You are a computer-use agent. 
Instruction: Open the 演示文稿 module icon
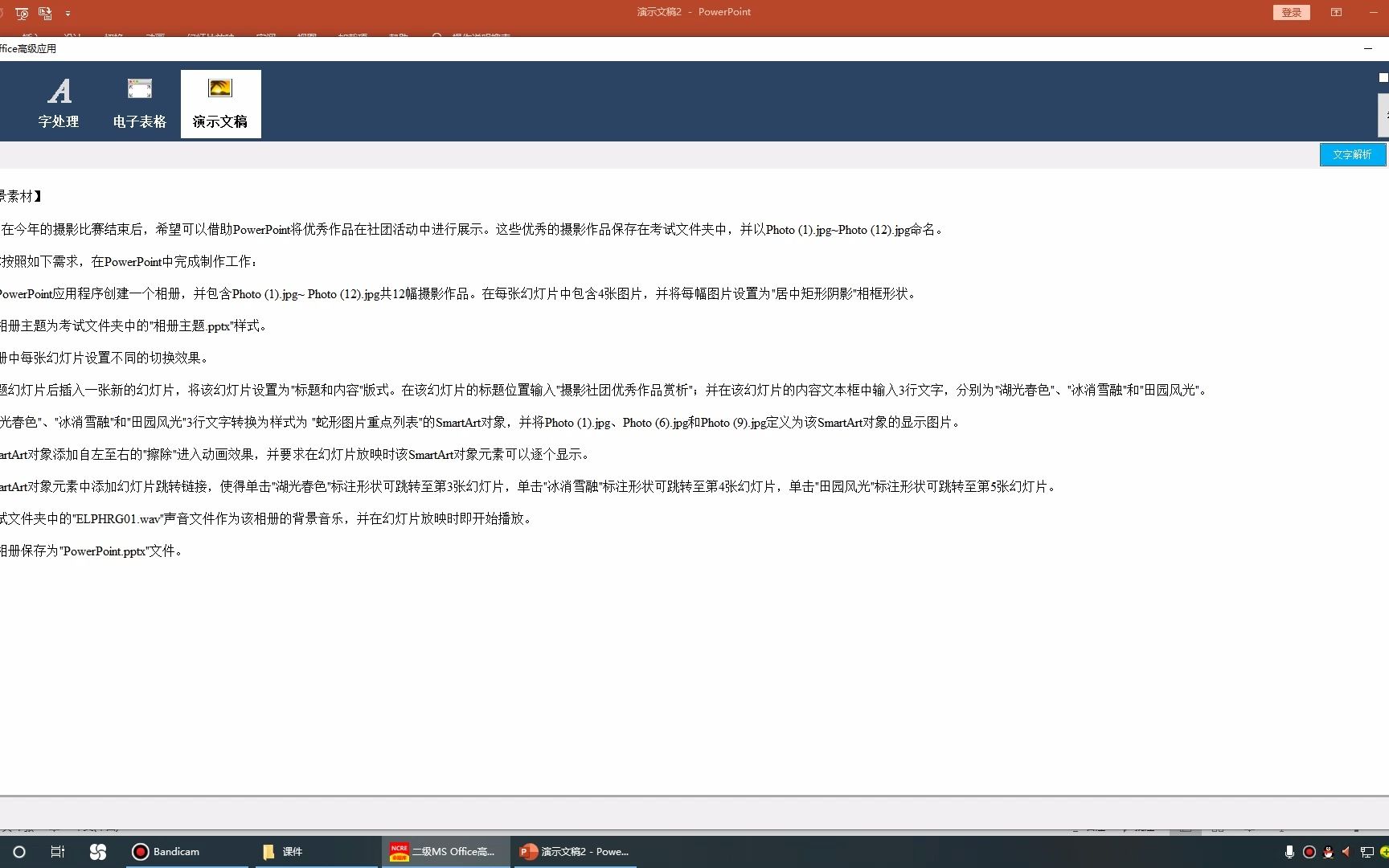220,103
